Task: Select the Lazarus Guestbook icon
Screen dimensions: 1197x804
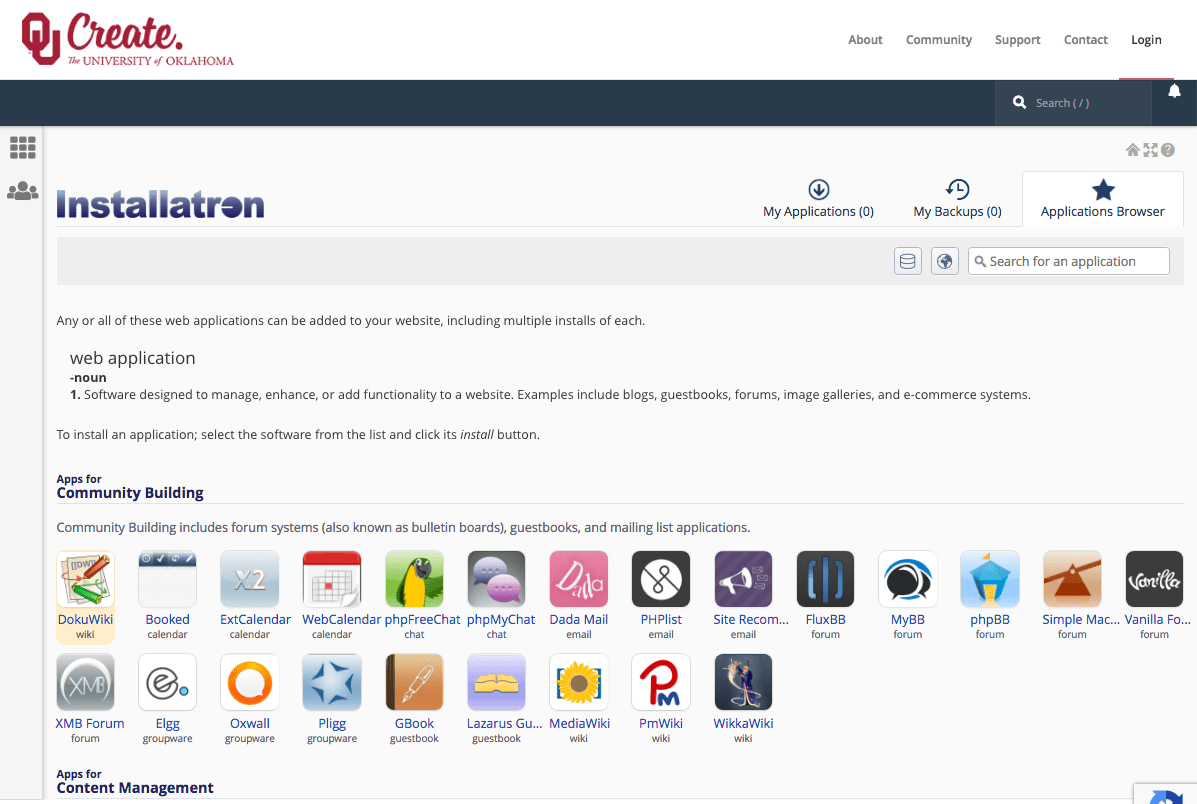Action: pyautogui.click(x=496, y=683)
